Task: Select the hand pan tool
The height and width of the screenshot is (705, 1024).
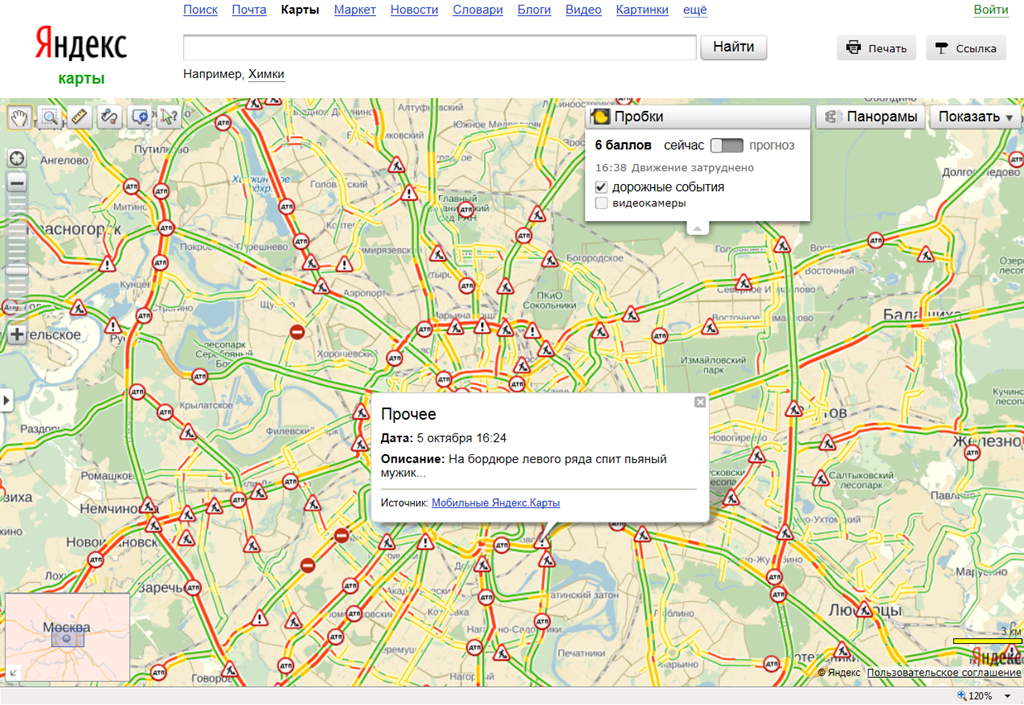Action: tap(20, 118)
